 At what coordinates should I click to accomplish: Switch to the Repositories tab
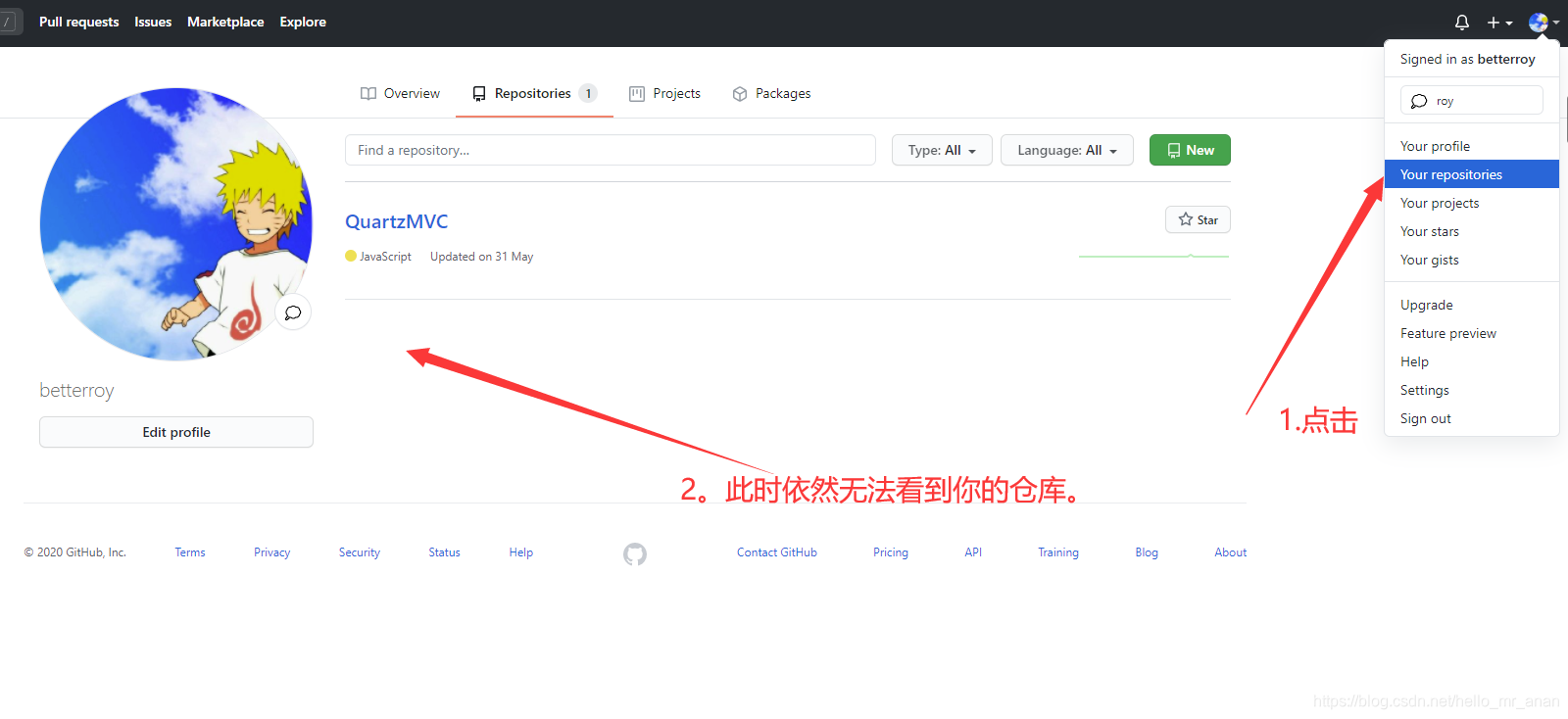click(x=534, y=93)
